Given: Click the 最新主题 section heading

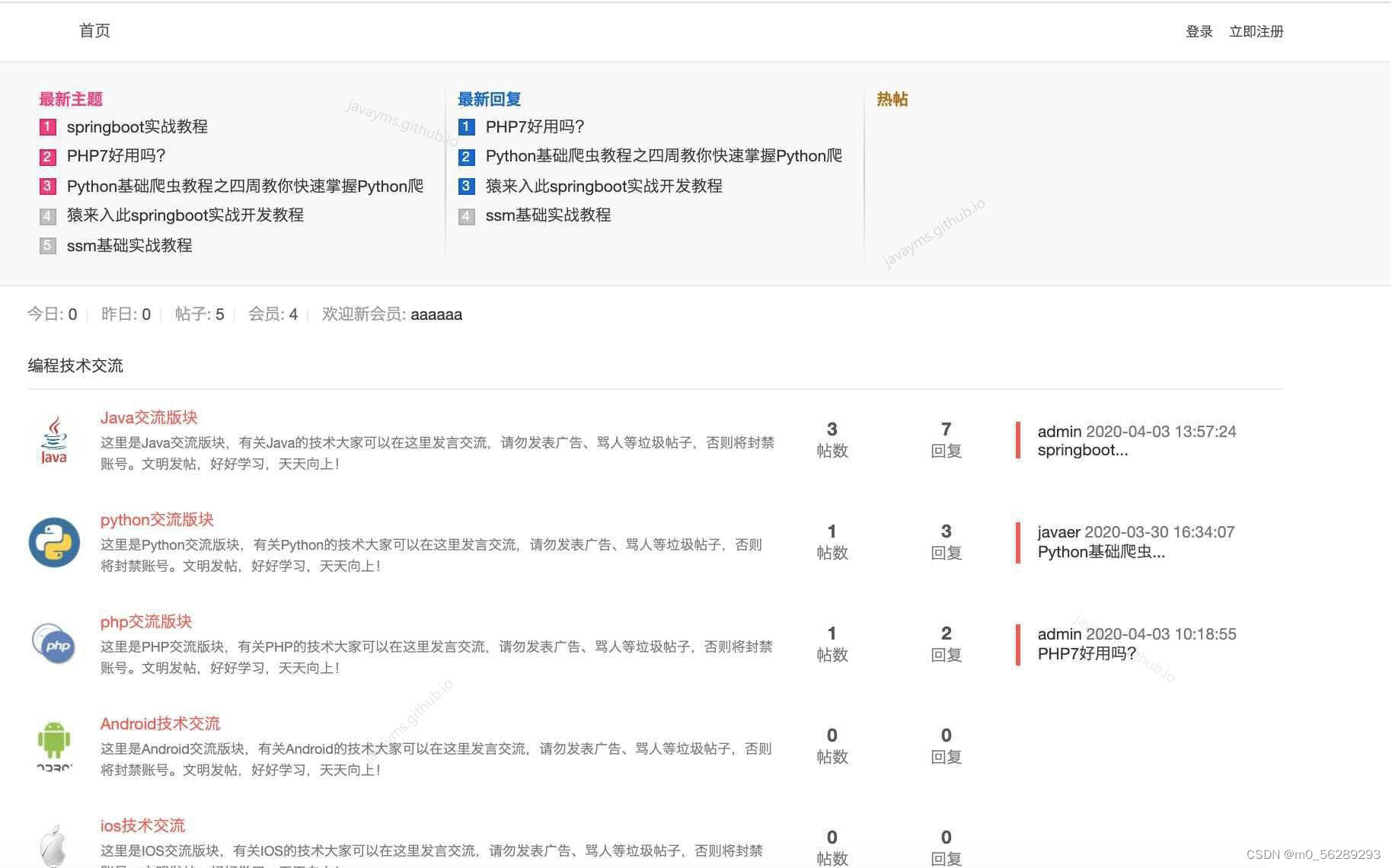Looking at the screenshot, I should click(x=71, y=99).
